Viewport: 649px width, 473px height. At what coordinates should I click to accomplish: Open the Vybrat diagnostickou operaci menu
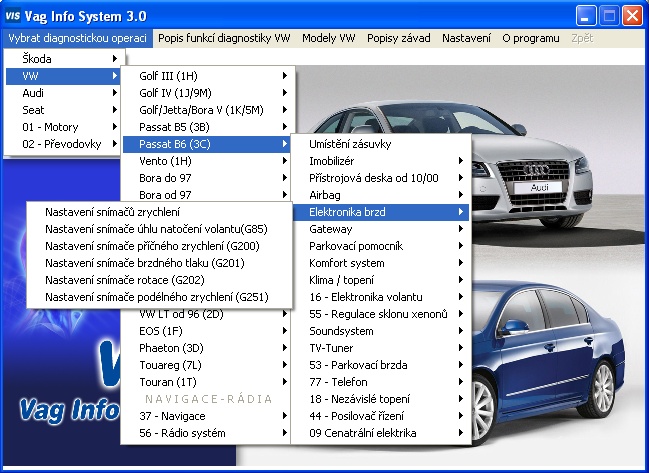[77, 38]
